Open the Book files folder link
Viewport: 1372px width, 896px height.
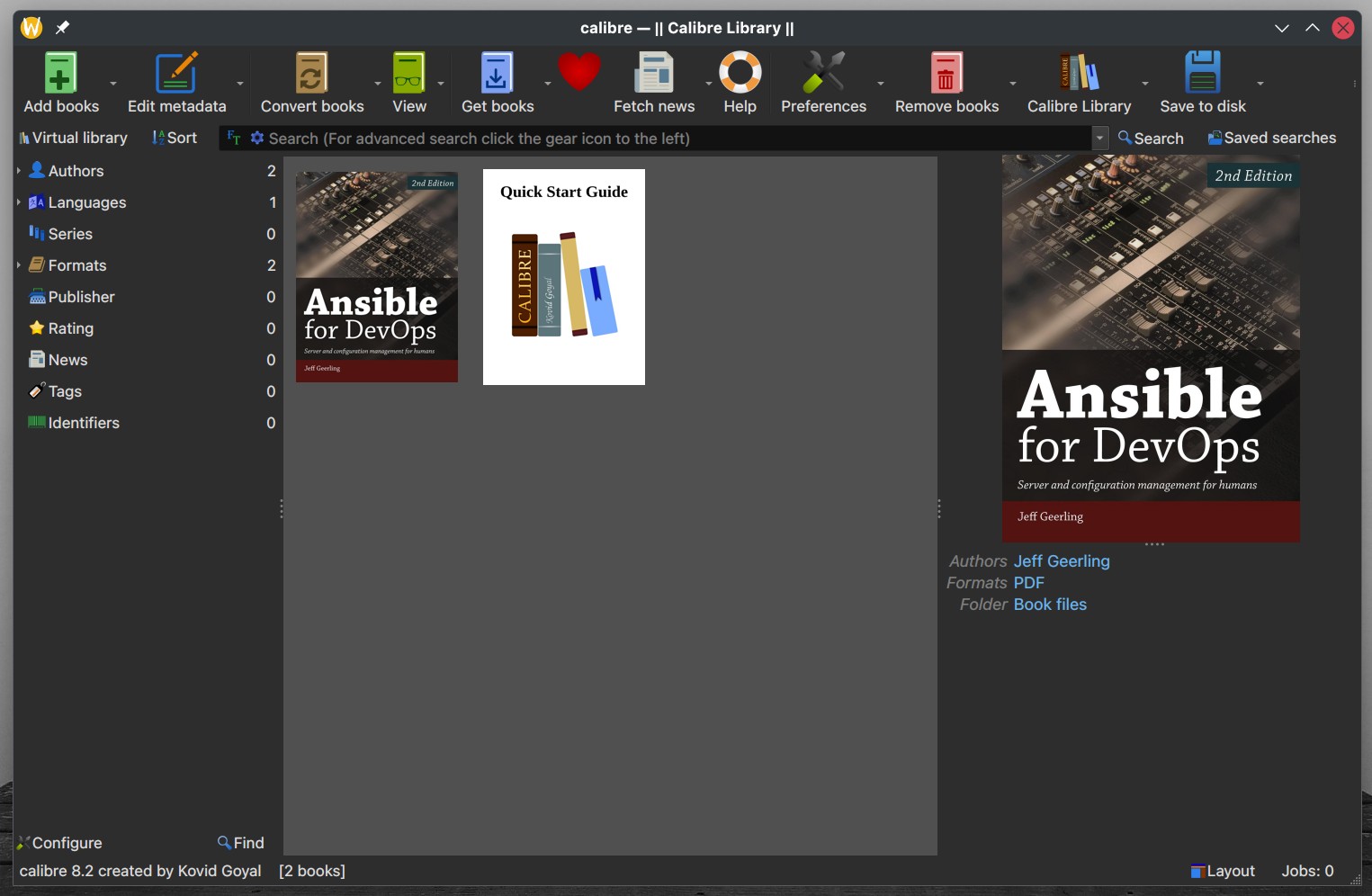1050,605
